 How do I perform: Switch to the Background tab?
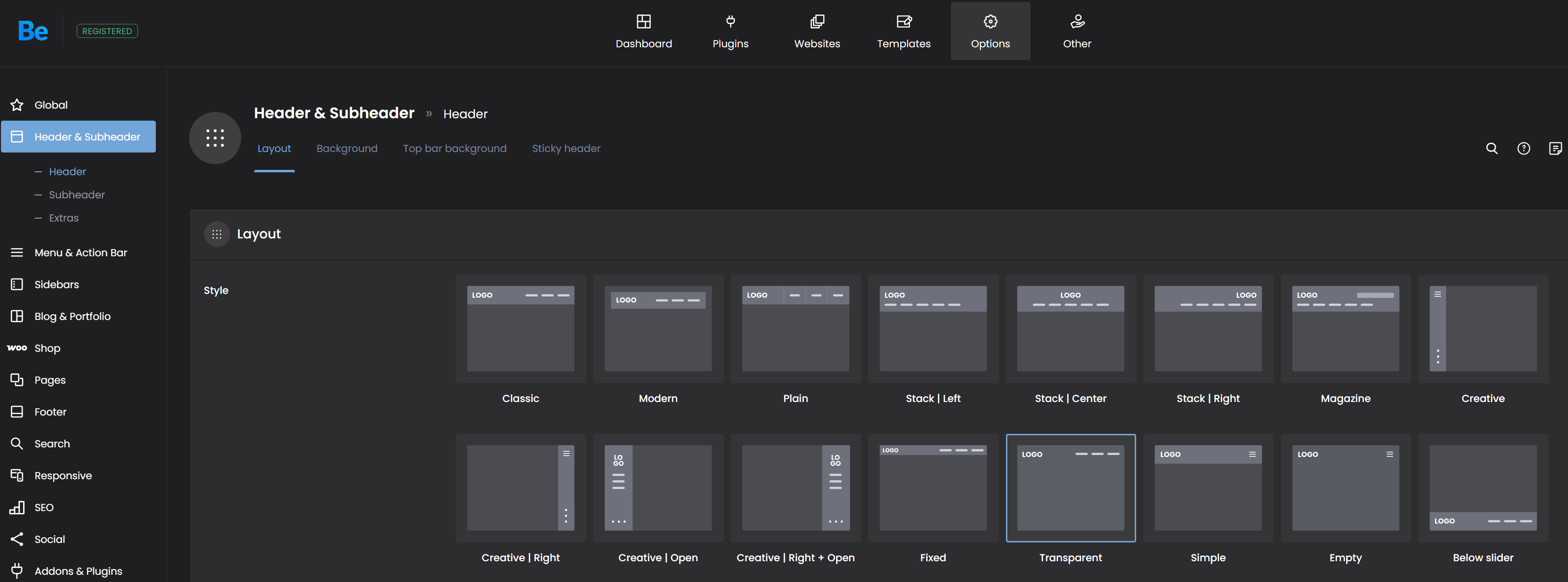coord(347,149)
